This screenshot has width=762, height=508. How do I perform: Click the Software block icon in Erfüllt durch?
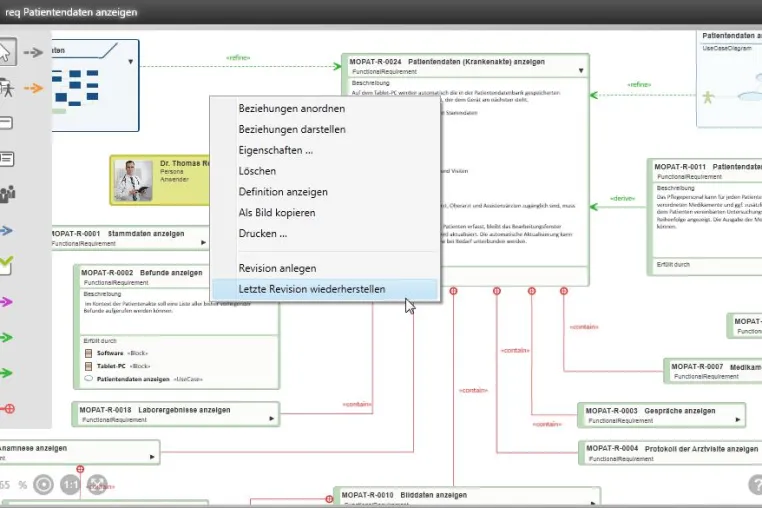(88, 353)
